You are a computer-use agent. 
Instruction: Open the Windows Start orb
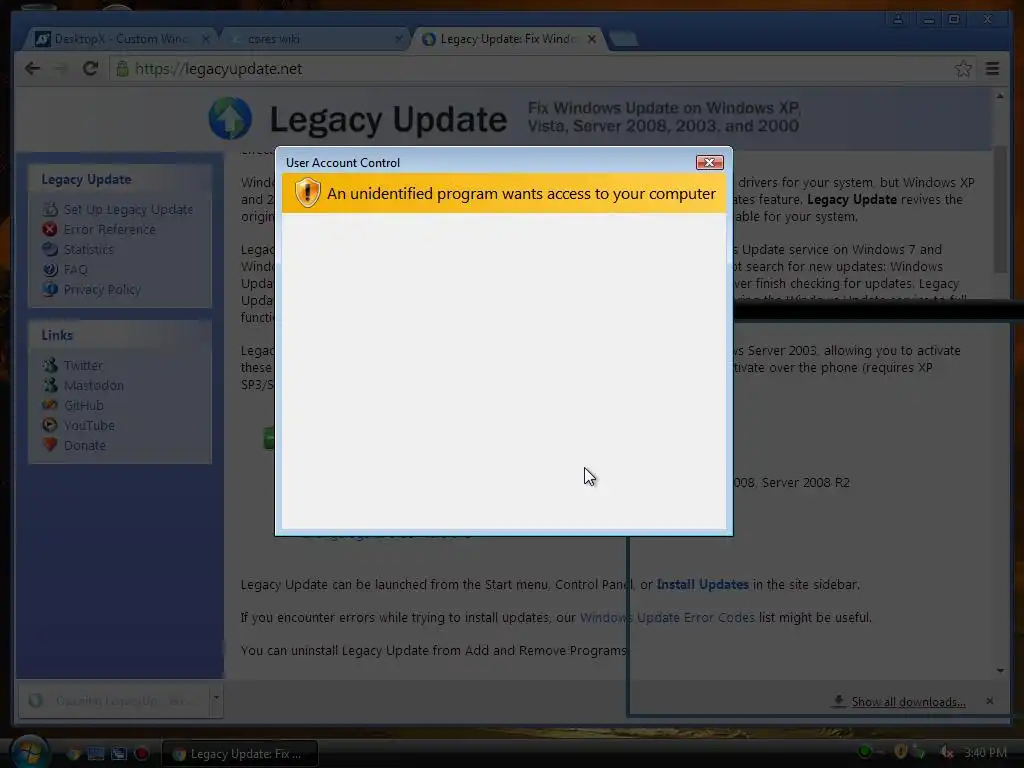click(x=29, y=751)
